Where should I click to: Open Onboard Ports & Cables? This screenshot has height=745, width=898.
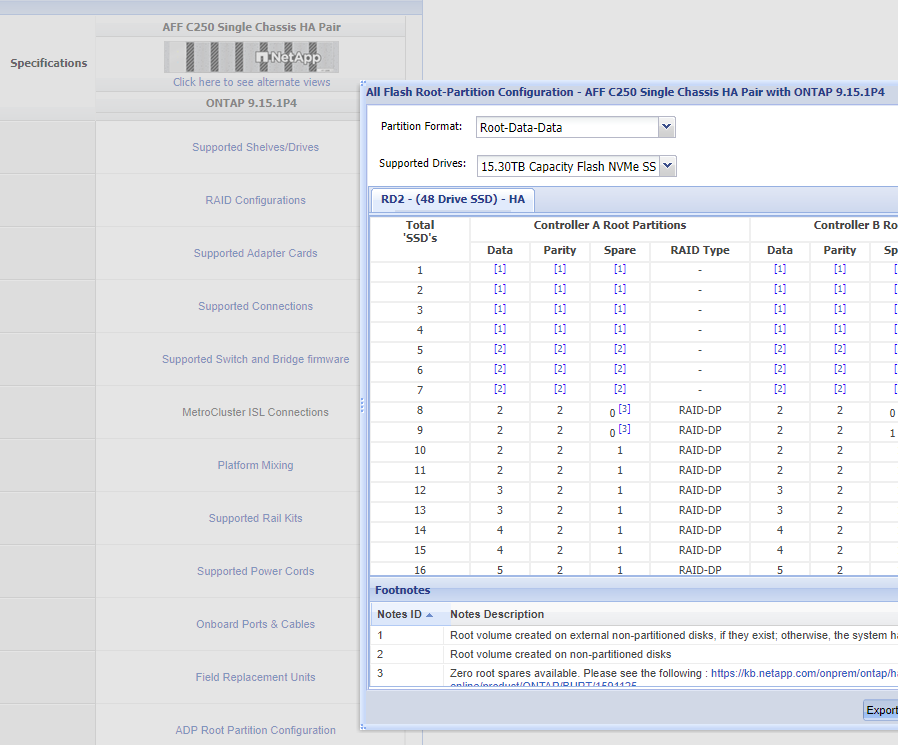coord(255,624)
